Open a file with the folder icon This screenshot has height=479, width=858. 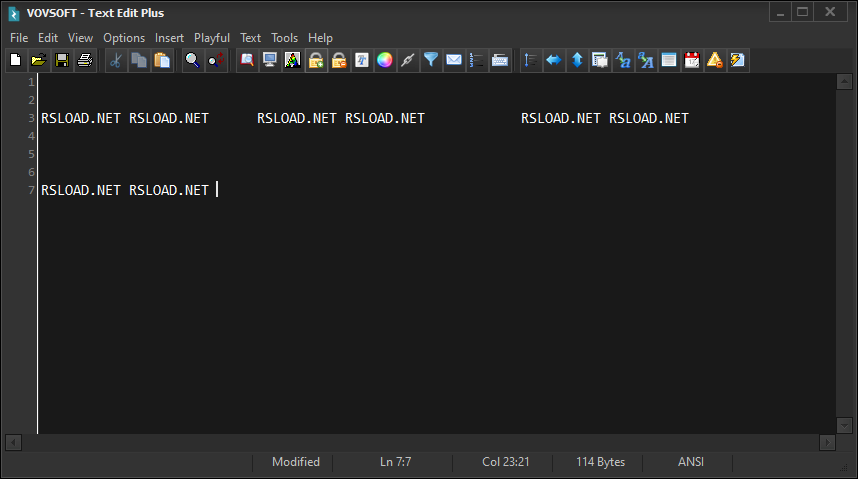38,60
